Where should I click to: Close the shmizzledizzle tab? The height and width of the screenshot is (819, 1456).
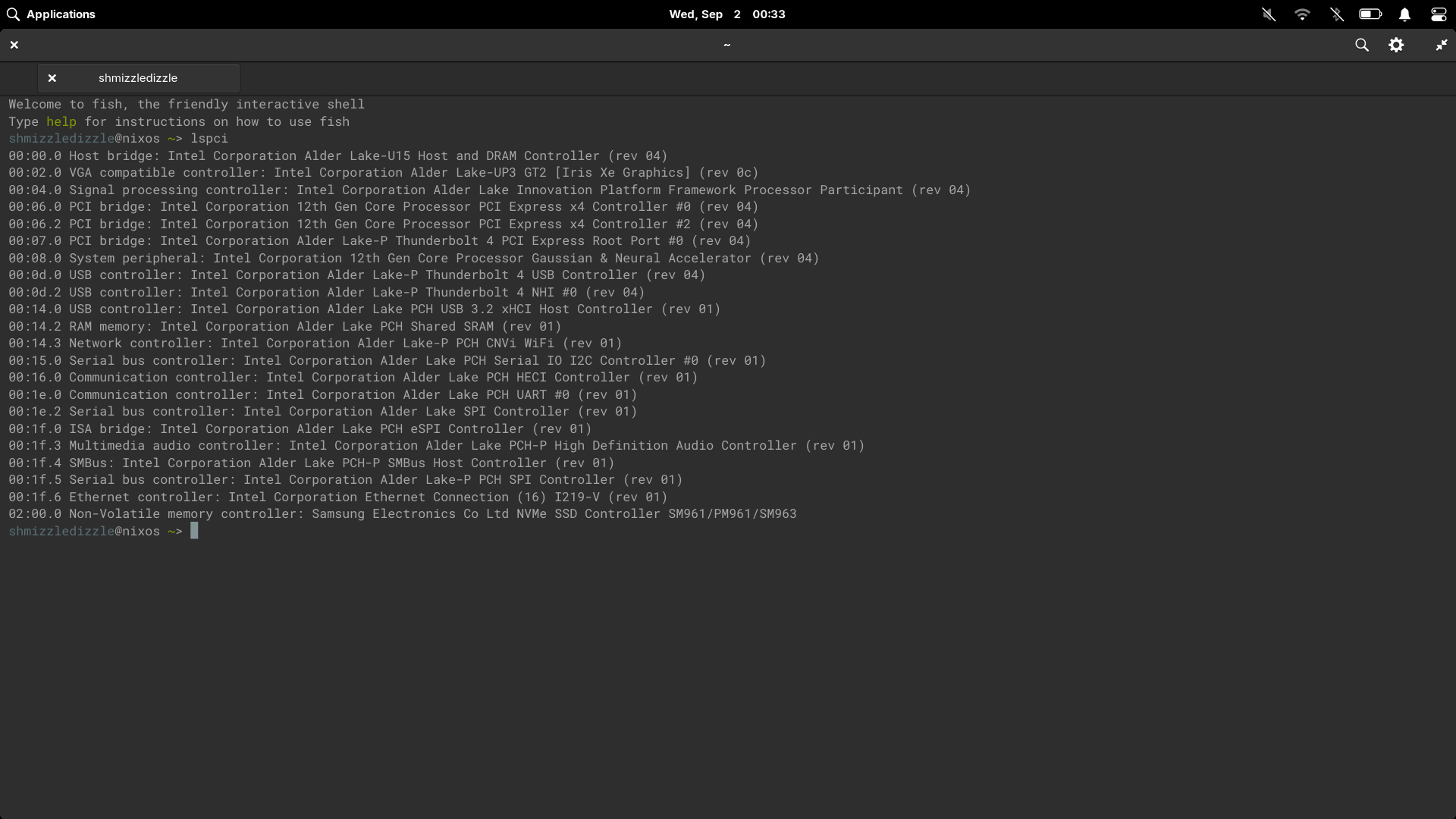(52, 78)
